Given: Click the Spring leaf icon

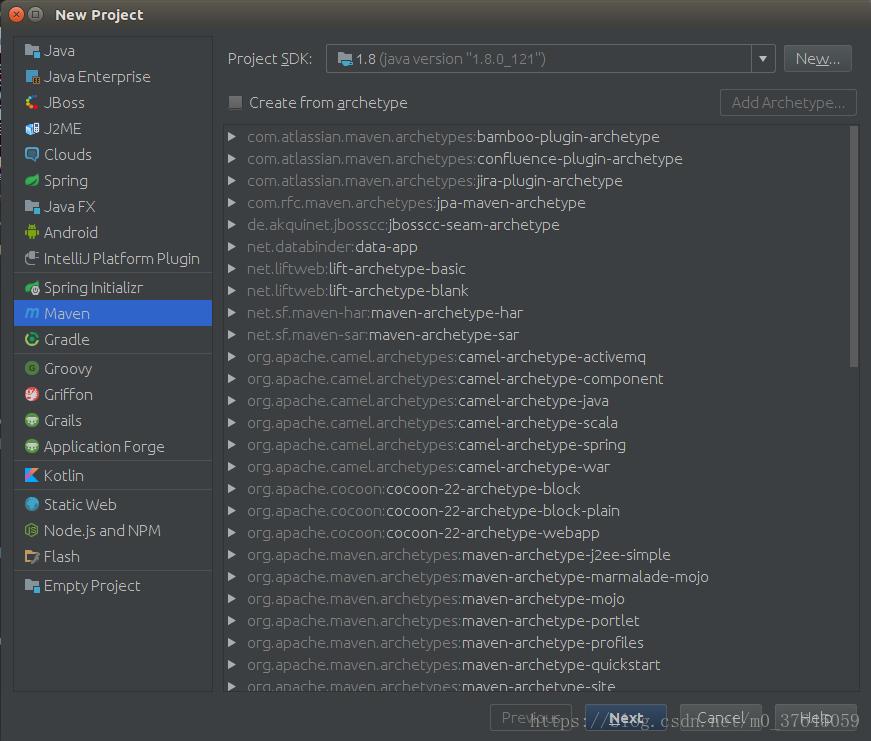Looking at the screenshot, I should pyautogui.click(x=32, y=181).
